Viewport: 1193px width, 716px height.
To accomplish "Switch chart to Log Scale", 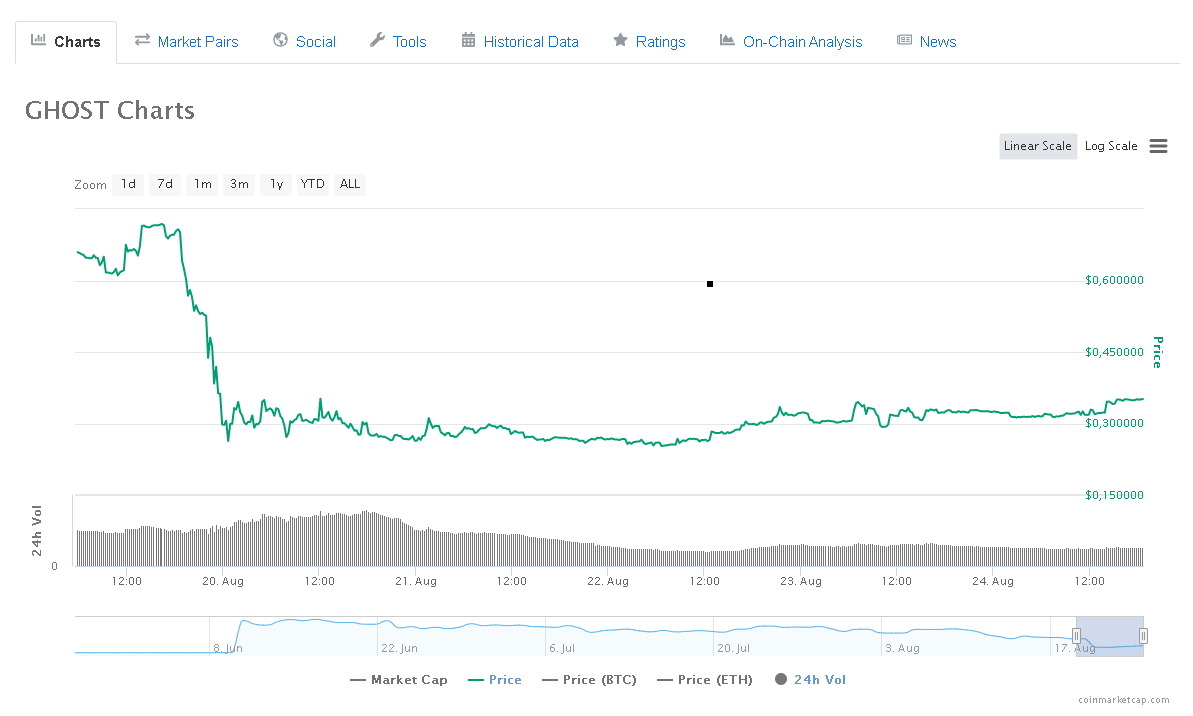I will coord(1111,146).
